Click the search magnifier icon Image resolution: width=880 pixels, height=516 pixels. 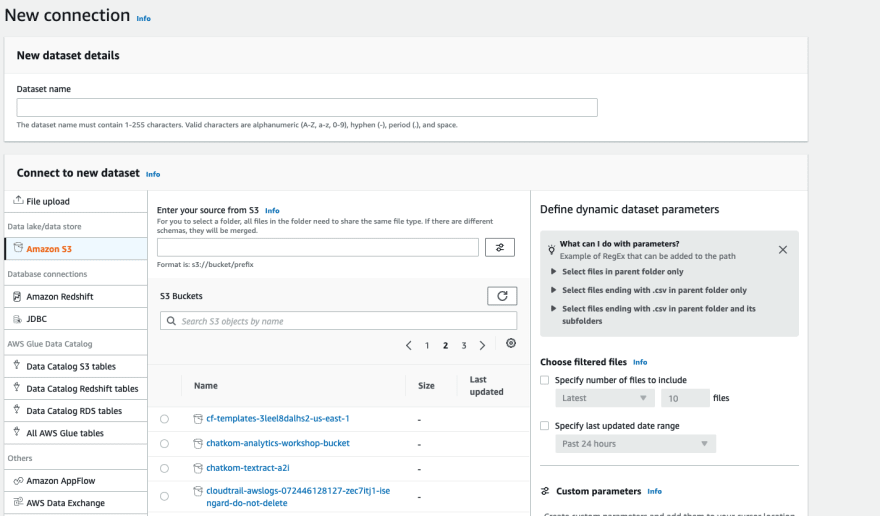point(171,321)
